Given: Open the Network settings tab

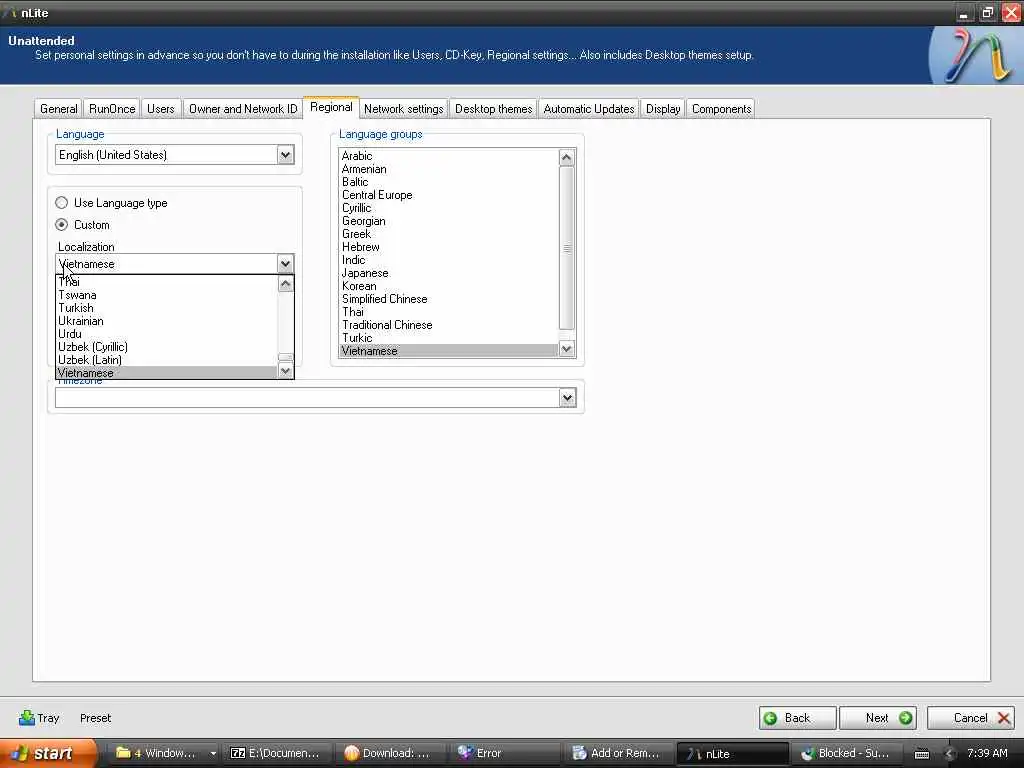Looking at the screenshot, I should [404, 109].
